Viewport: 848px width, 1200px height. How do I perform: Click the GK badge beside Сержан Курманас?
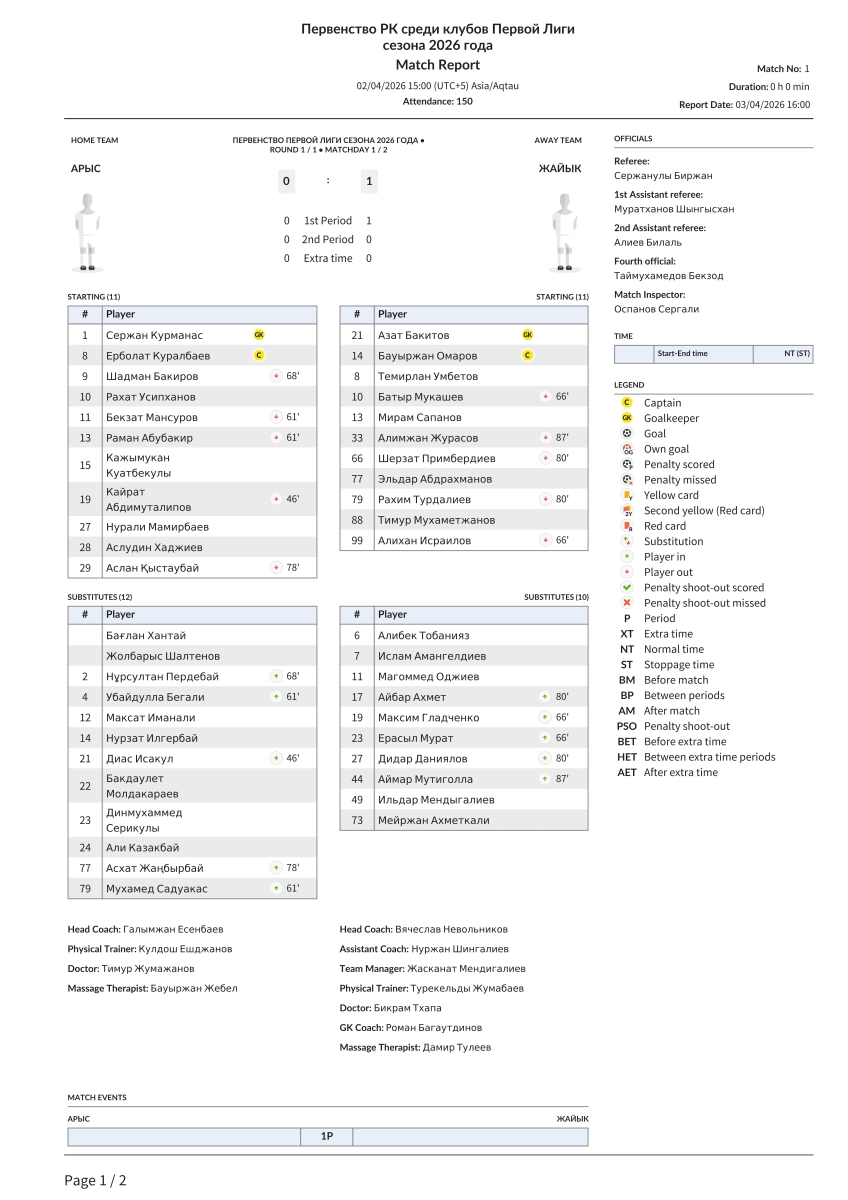tap(259, 335)
